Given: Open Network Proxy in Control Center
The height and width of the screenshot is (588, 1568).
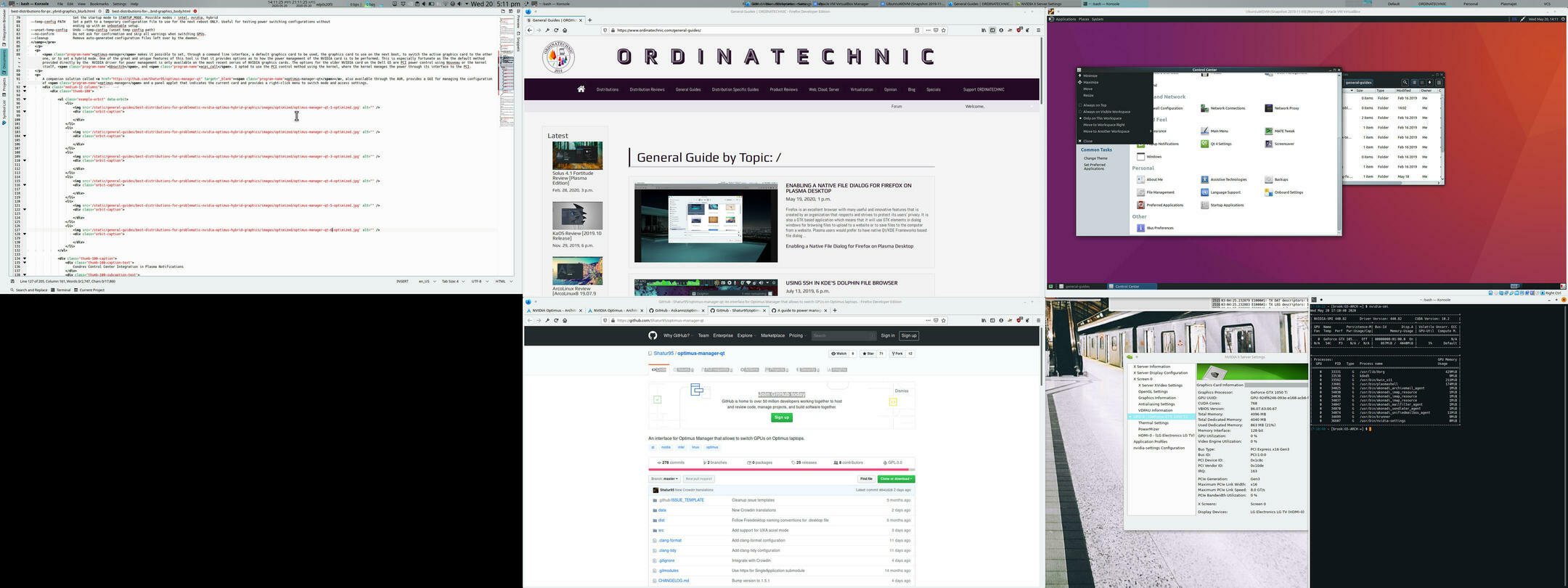Looking at the screenshot, I should click(x=1282, y=108).
